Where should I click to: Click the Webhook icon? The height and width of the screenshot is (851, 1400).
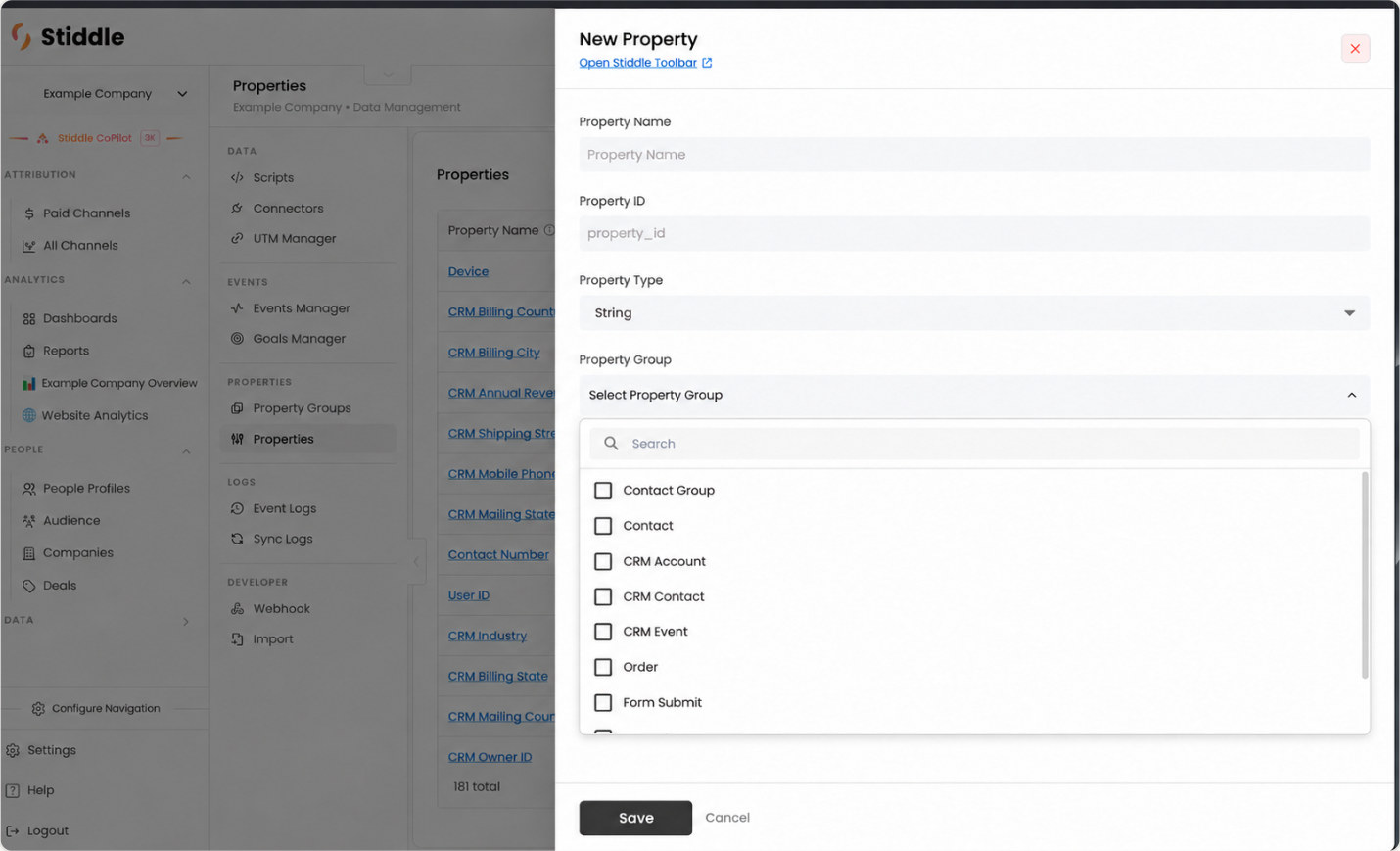[x=237, y=609]
